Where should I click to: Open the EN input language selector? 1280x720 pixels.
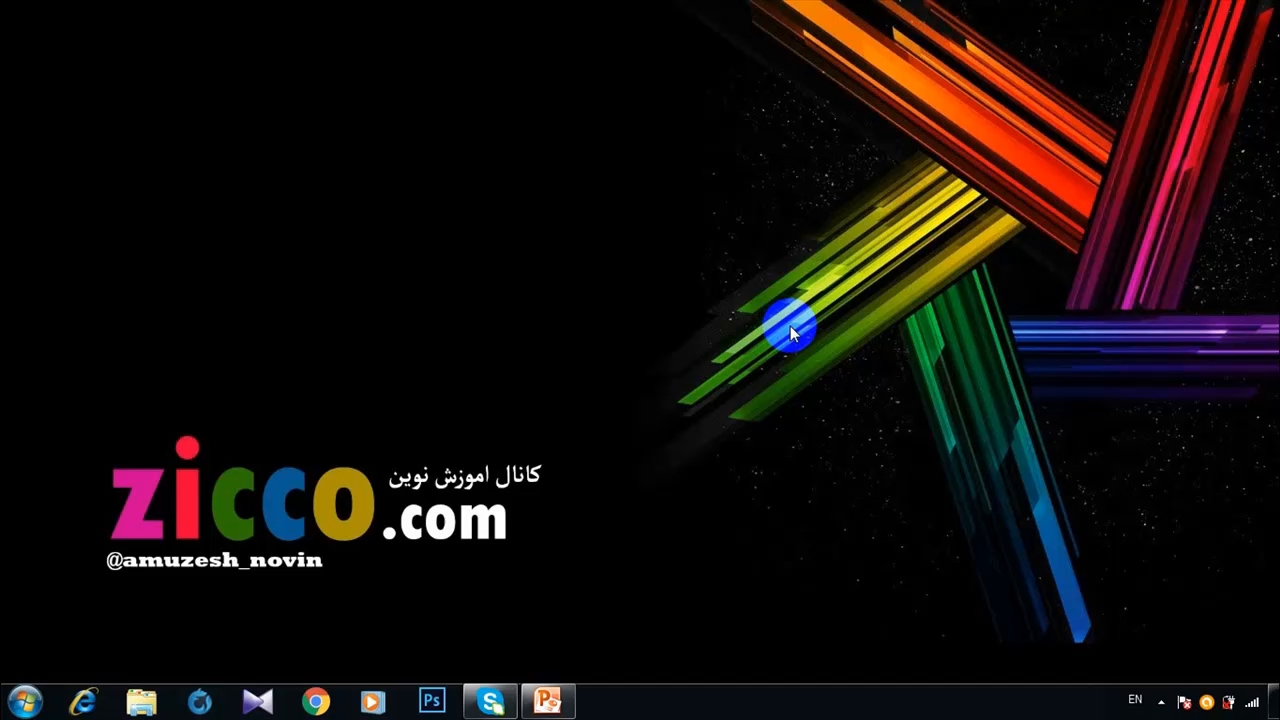(x=1135, y=700)
